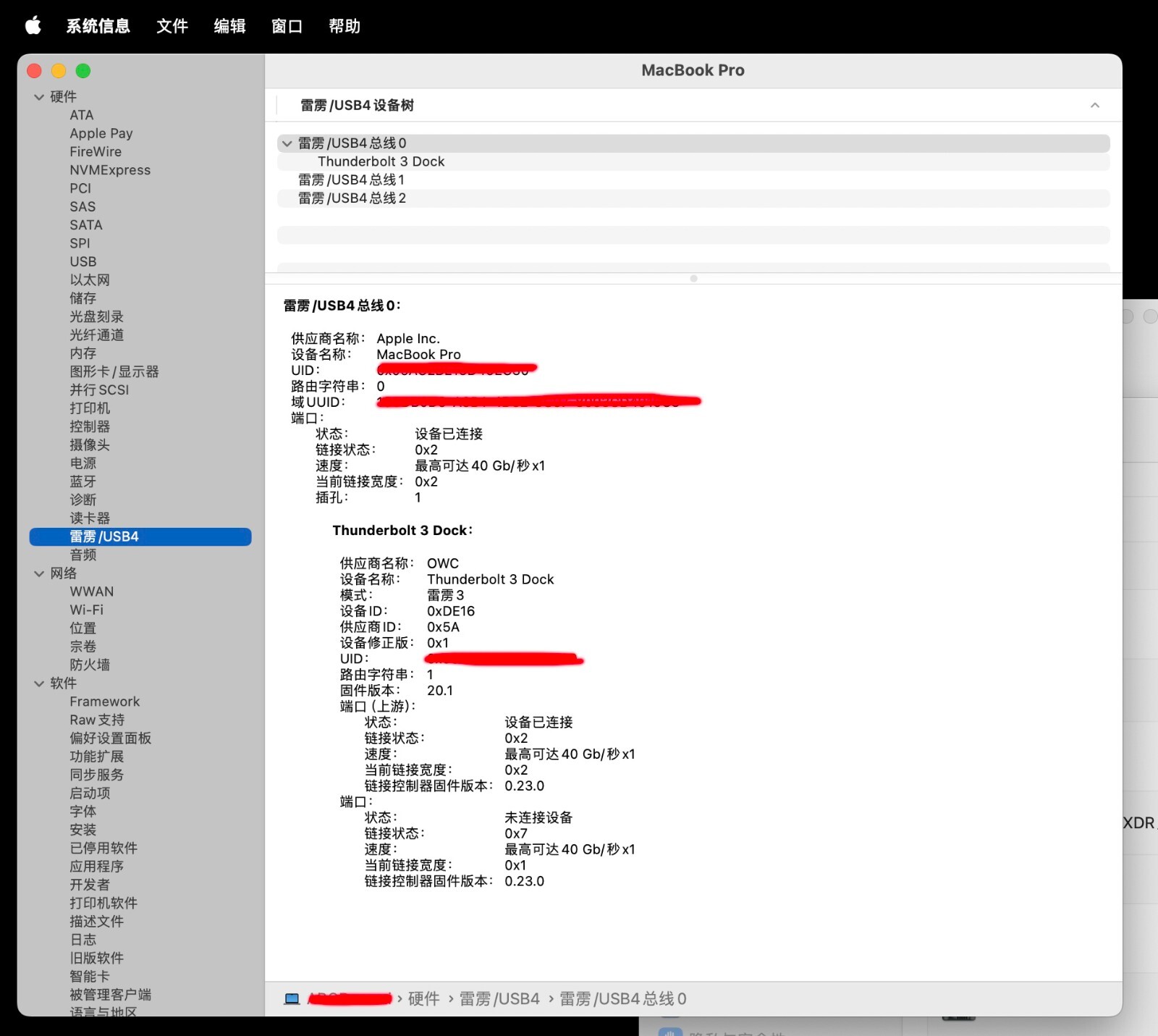Select Thunderbolt 3 Dock in device tree

click(381, 161)
